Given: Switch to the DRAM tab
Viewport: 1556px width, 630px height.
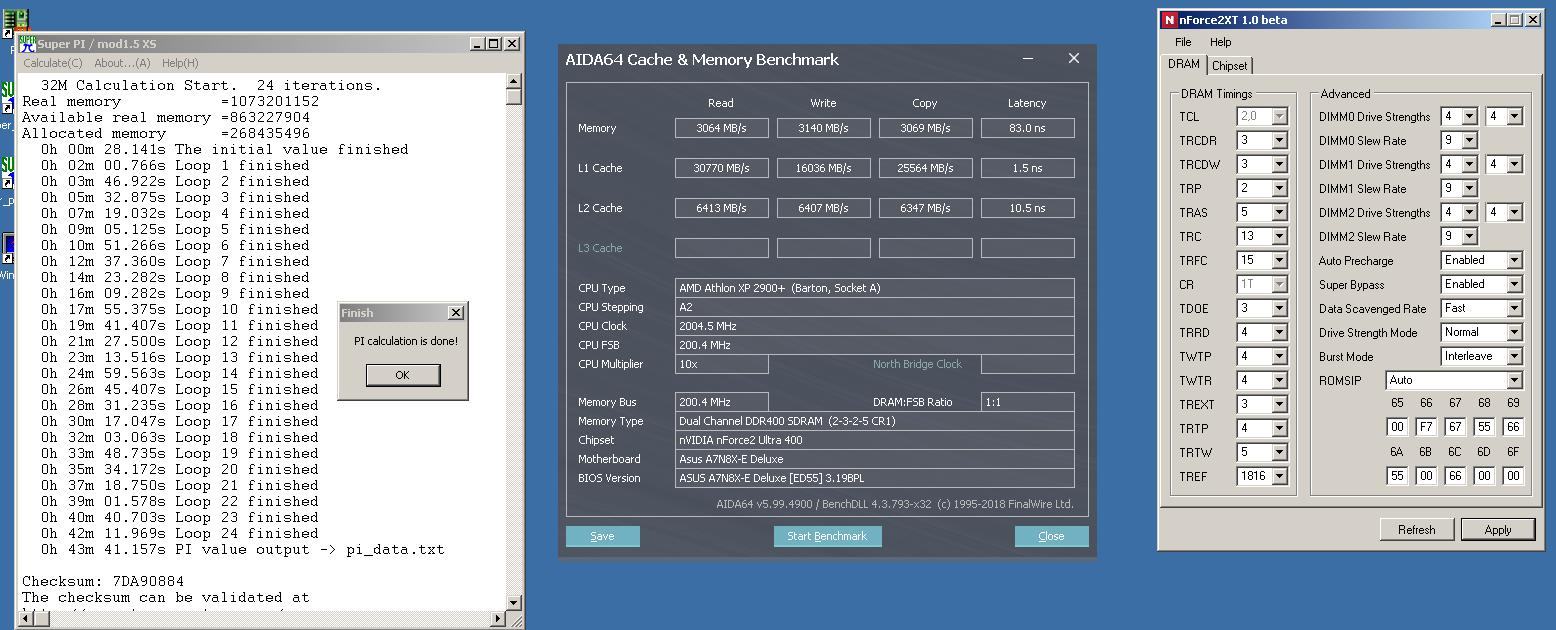Looking at the screenshot, I should click(1184, 64).
